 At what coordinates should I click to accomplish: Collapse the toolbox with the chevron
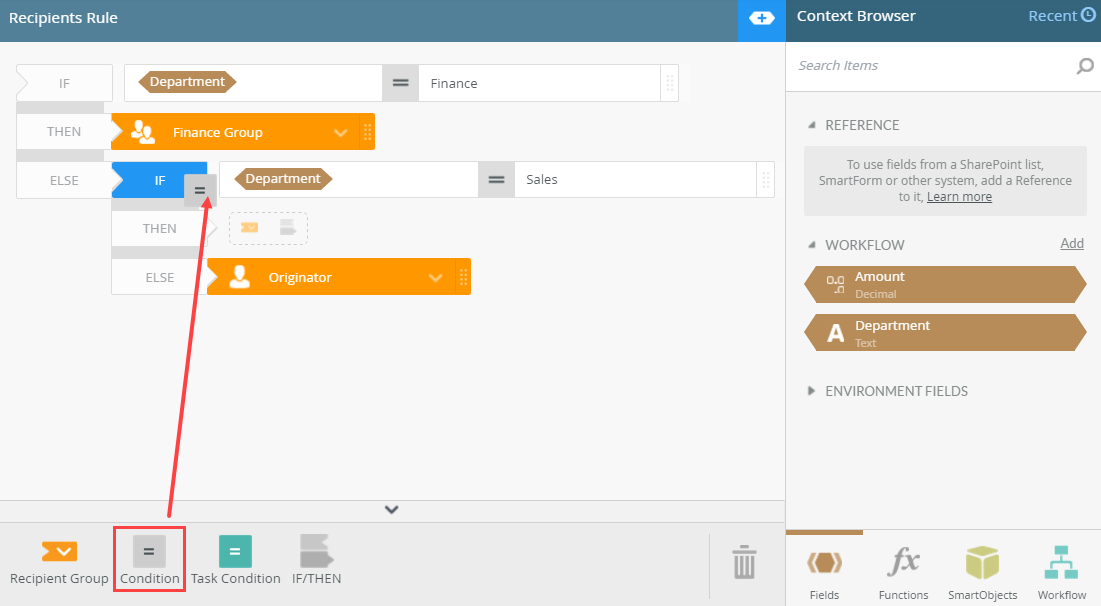[x=392, y=510]
